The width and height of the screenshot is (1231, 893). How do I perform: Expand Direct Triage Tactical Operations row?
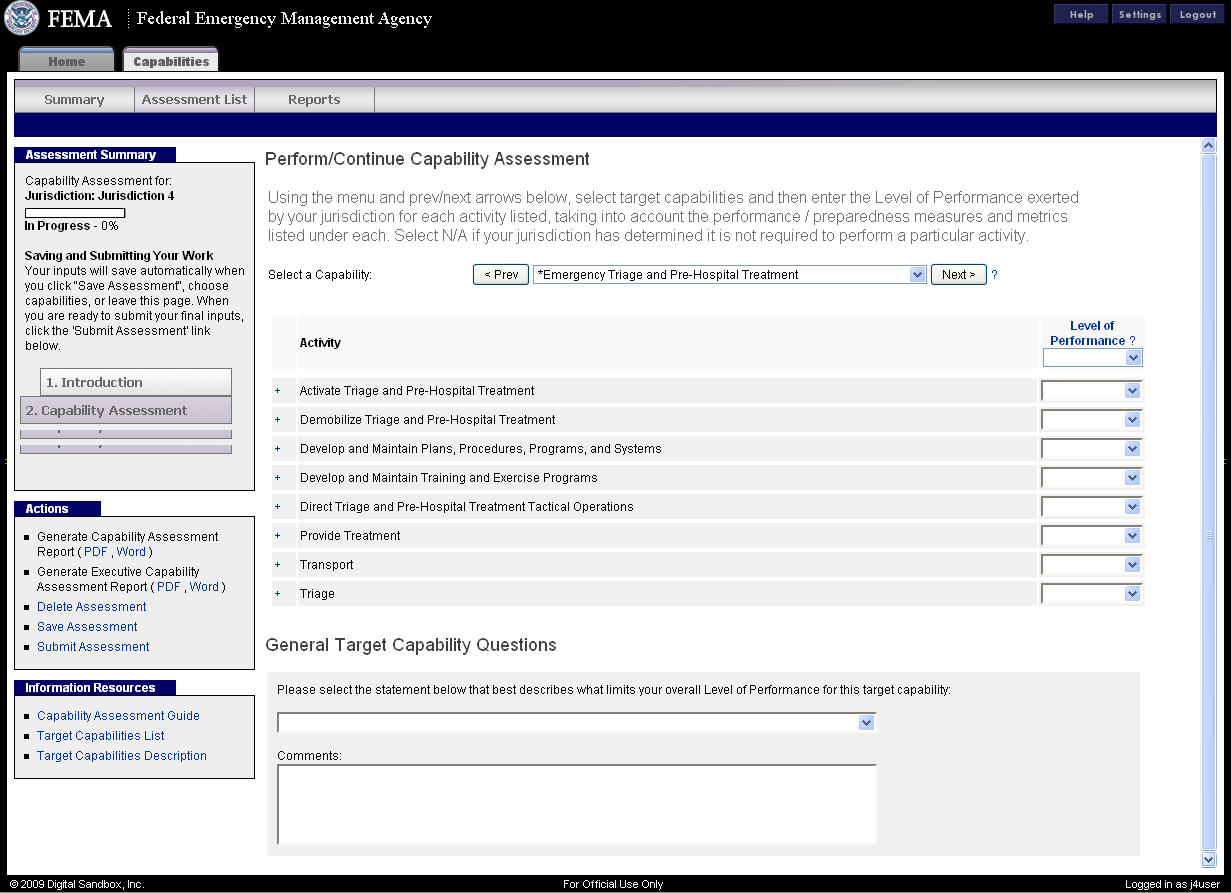(x=277, y=507)
